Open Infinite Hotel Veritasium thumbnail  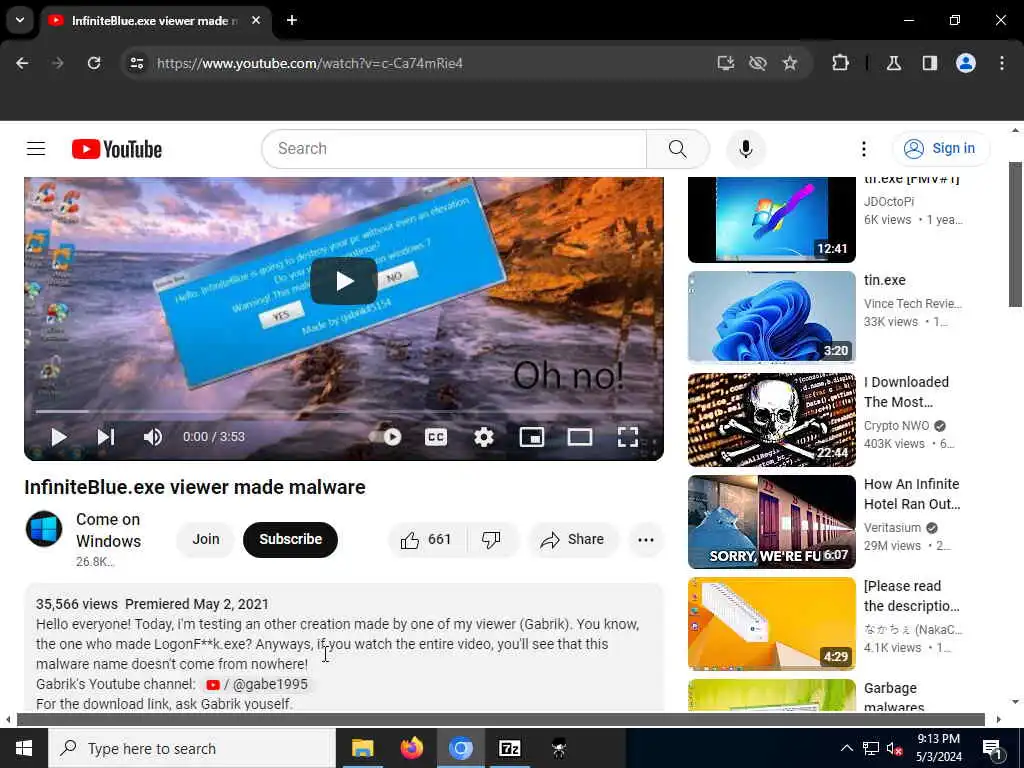(771, 522)
